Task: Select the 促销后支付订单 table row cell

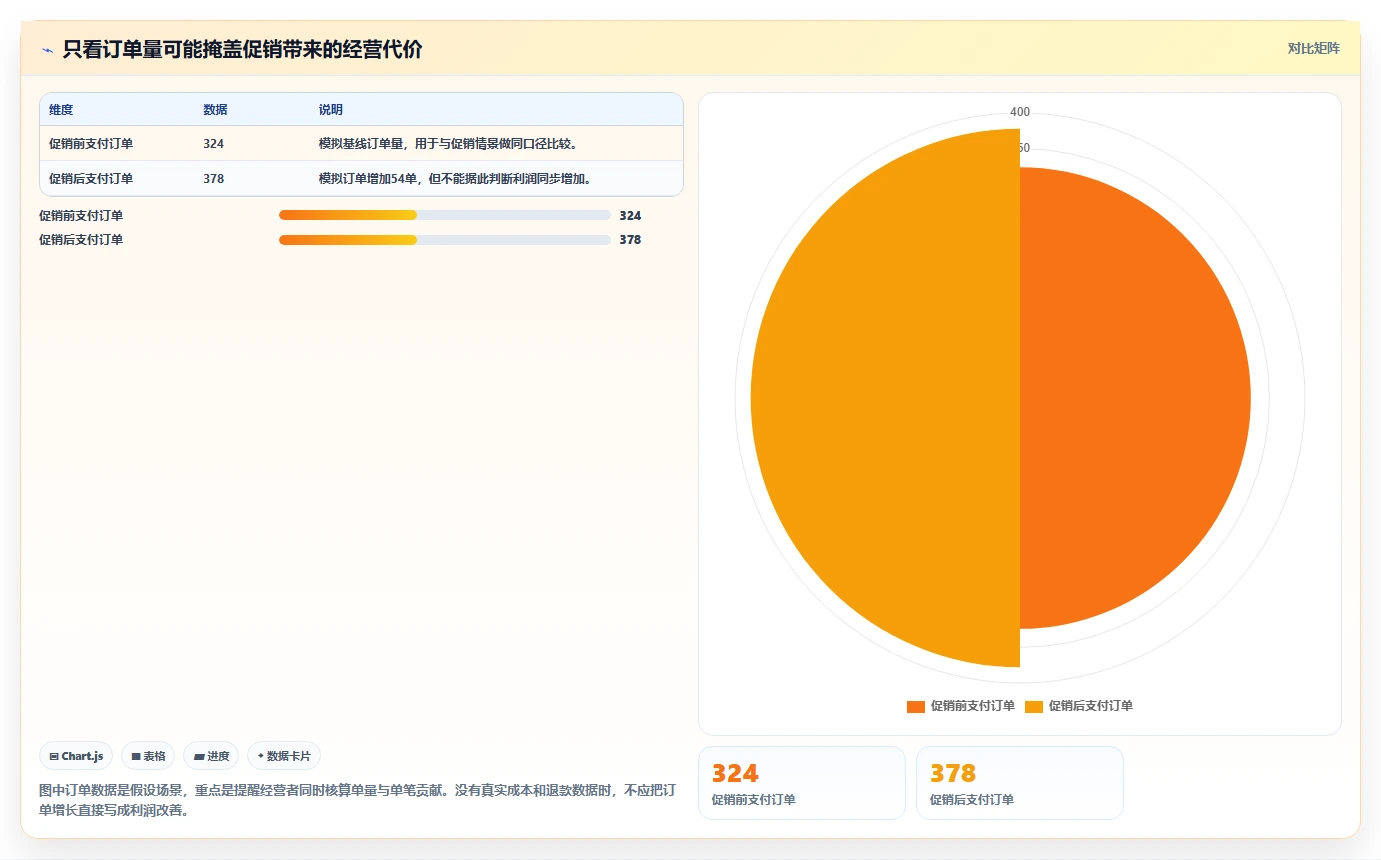Action: pos(91,179)
